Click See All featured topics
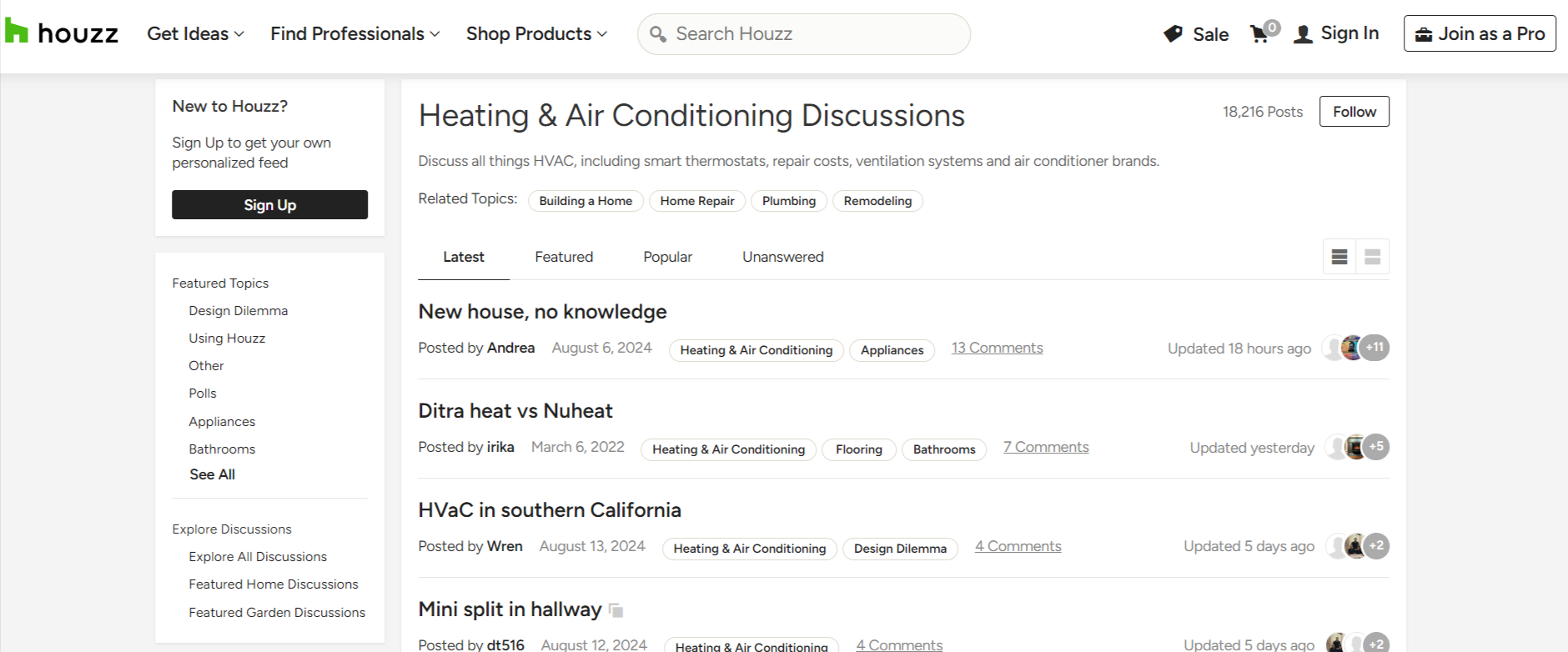 pyautogui.click(x=212, y=474)
